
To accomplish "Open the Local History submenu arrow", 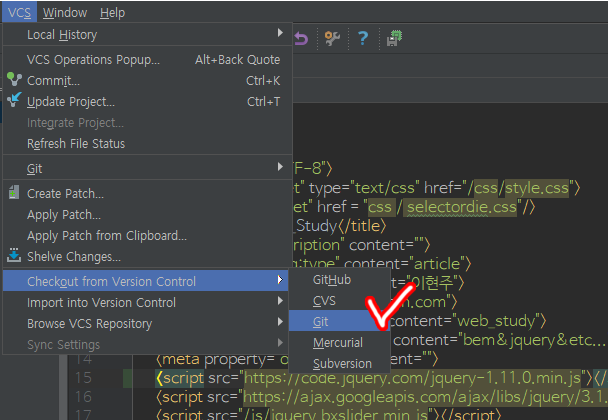I will [280, 33].
